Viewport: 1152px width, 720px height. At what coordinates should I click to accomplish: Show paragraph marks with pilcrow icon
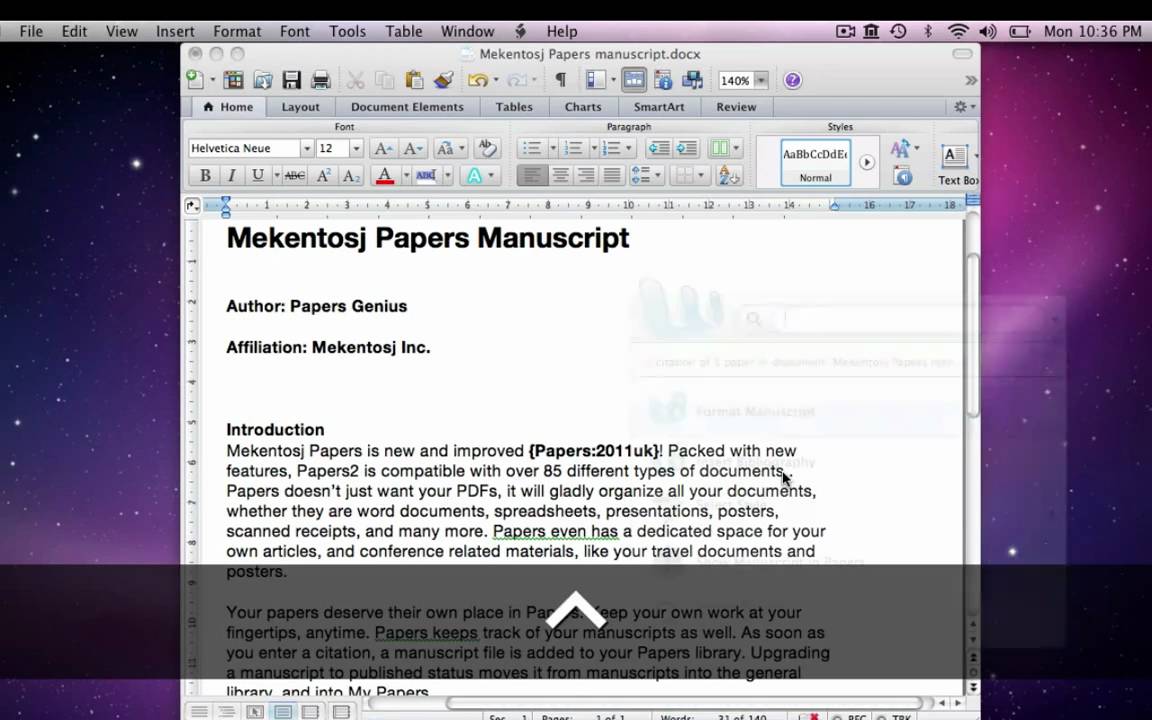[561, 80]
